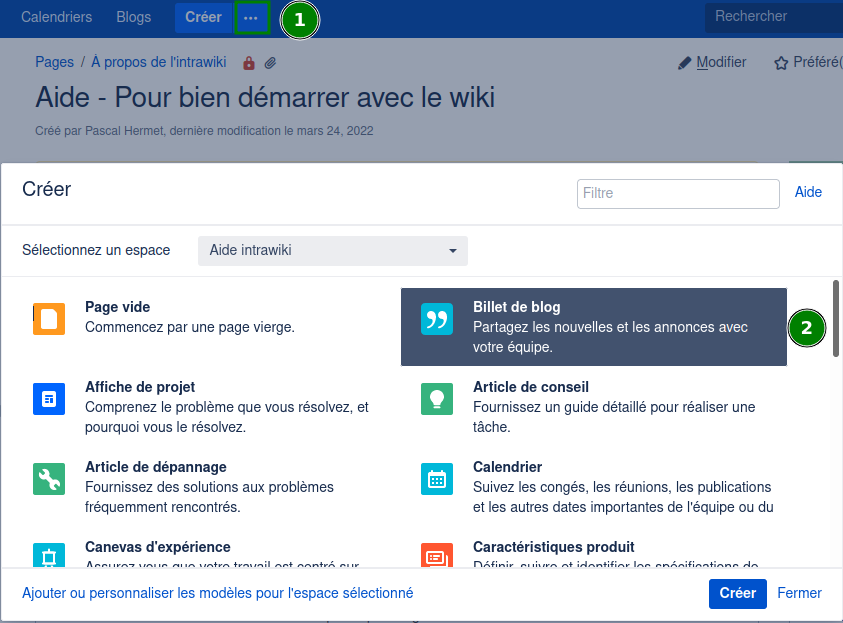This screenshot has height=623, width=843.
Task: Select the Calendrier title text
Action: (x=507, y=467)
